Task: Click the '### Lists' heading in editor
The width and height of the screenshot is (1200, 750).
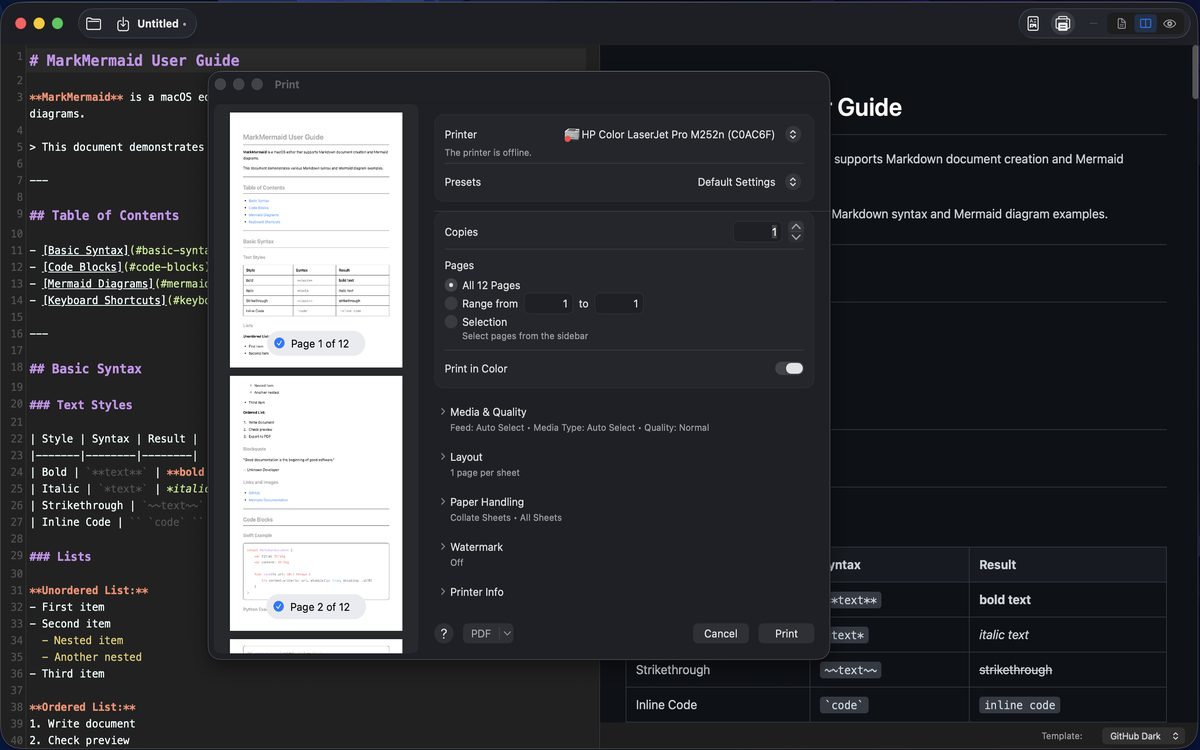Action: (60, 556)
